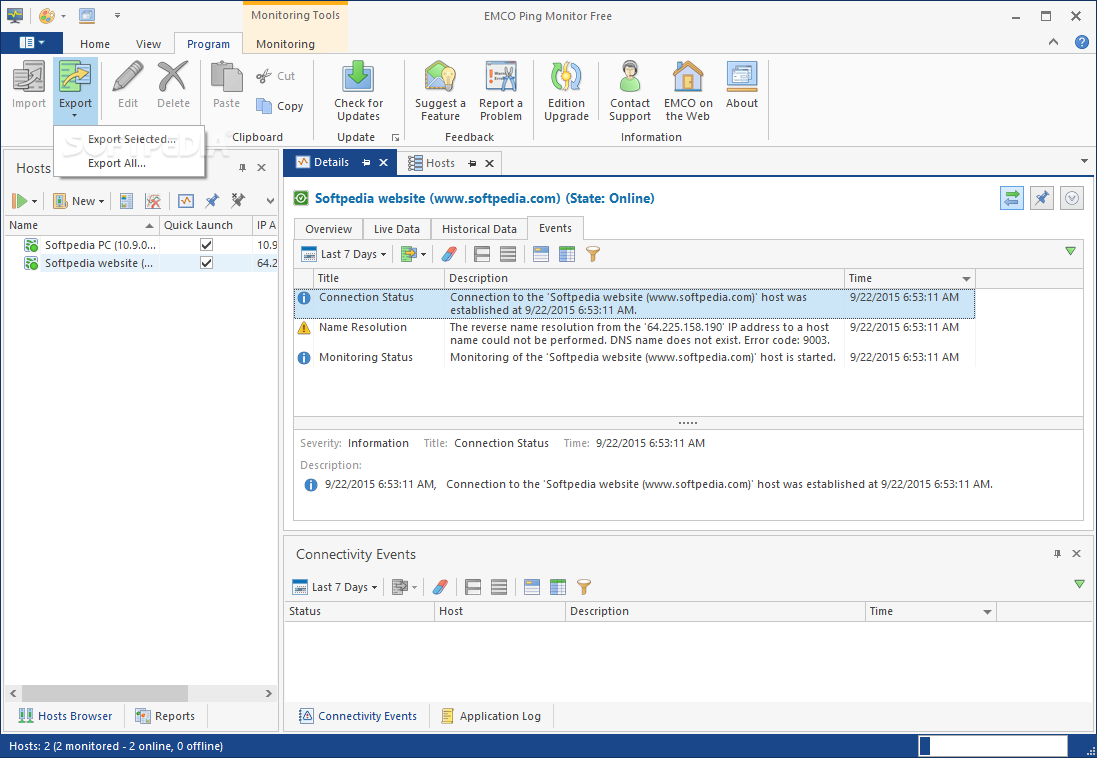Open the application file menu button
The height and width of the screenshot is (758, 1097).
point(31,43)
